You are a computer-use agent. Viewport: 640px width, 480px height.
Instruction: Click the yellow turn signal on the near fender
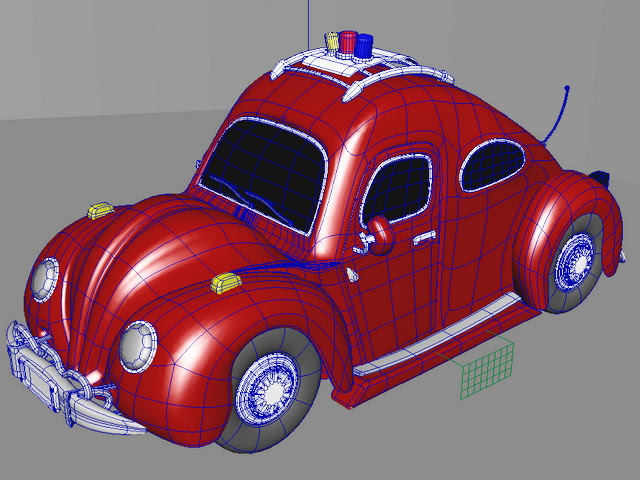[226, 283]
